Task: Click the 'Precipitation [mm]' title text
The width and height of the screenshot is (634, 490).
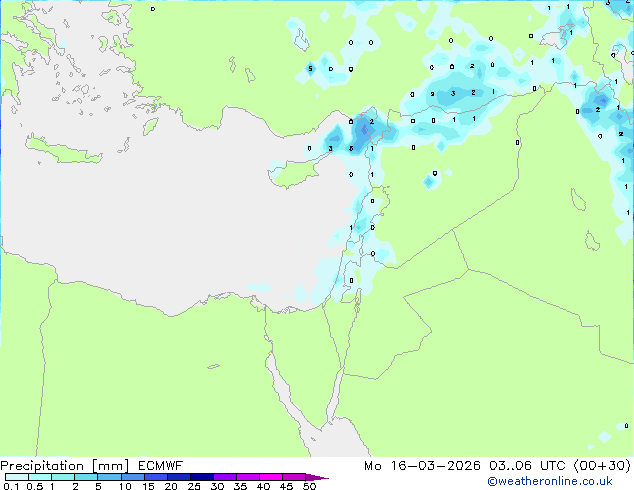Action: pos(65,466)
